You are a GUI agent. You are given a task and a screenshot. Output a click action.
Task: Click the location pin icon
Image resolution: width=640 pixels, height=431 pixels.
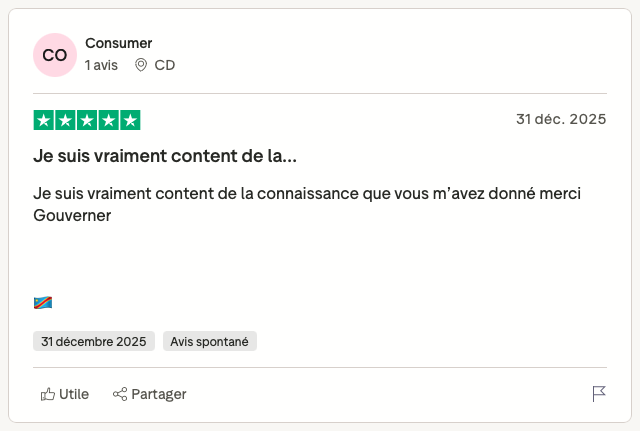[141, 65]
